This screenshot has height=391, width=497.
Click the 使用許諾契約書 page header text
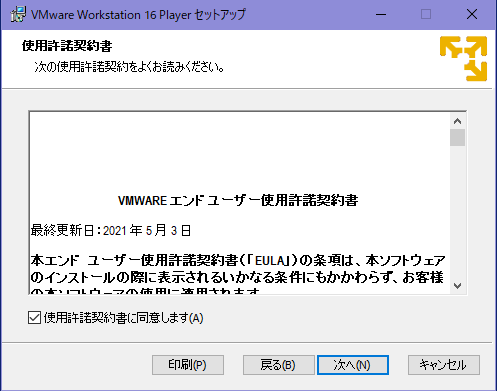pyautogui.click(x=67, y=46)
